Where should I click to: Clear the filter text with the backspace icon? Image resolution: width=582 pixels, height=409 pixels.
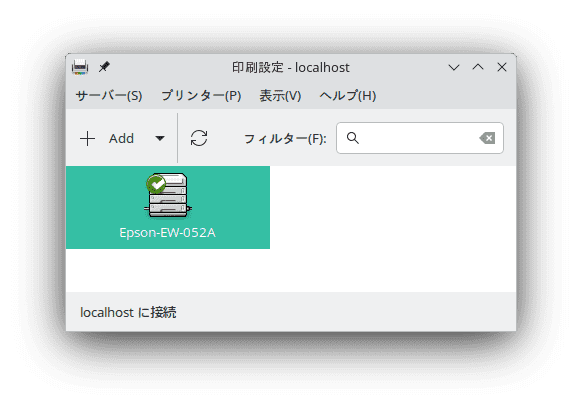pos(487,138)
